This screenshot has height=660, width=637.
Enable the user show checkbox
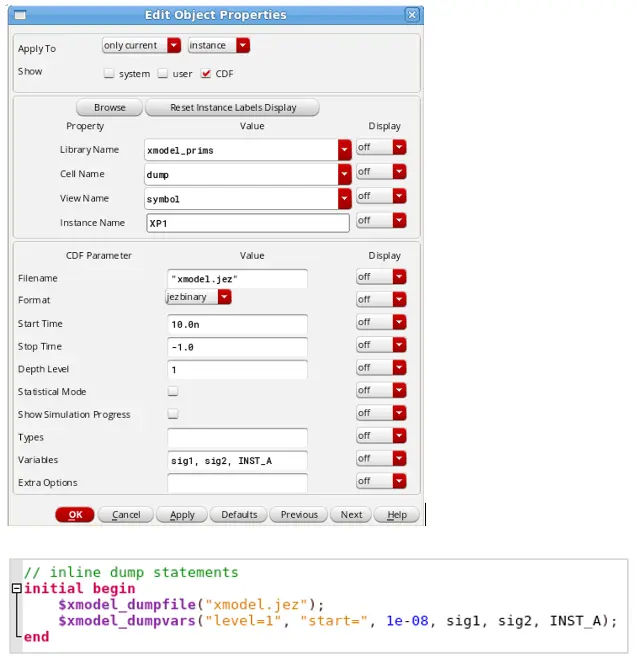coord(163,74)
